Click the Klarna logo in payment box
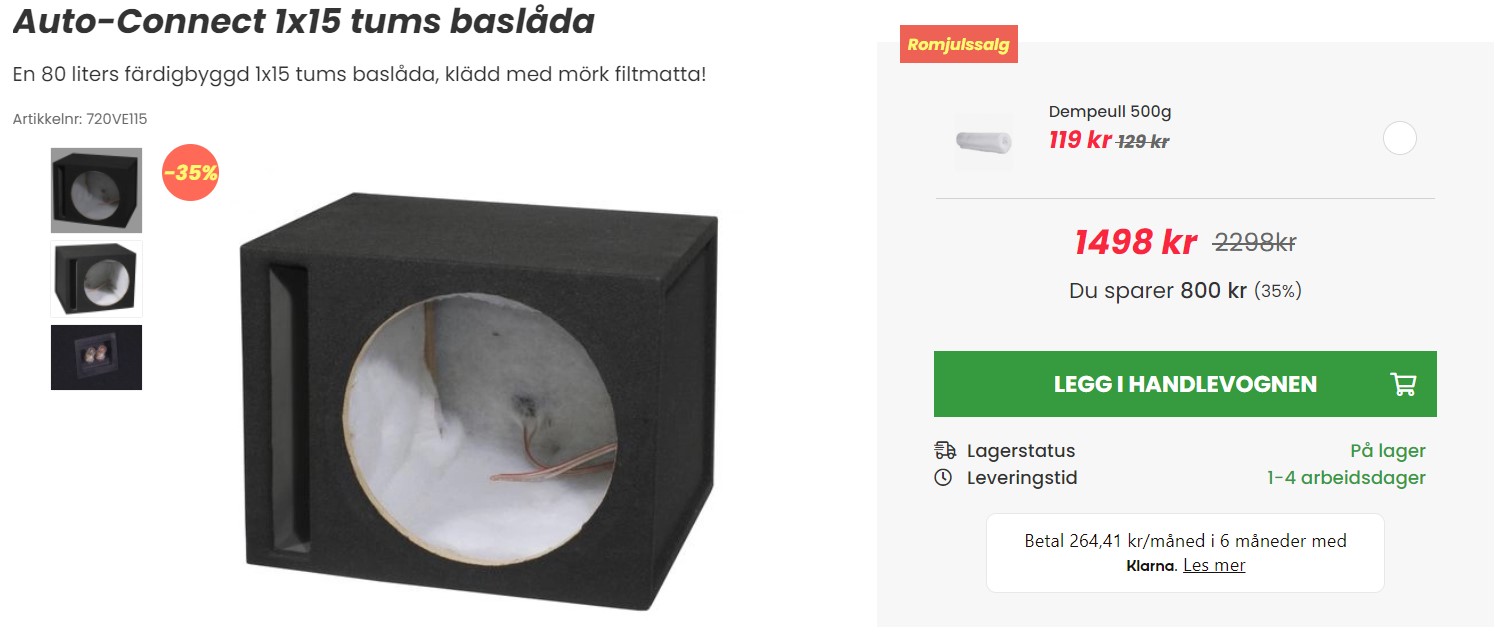 tap(1151, 566)
